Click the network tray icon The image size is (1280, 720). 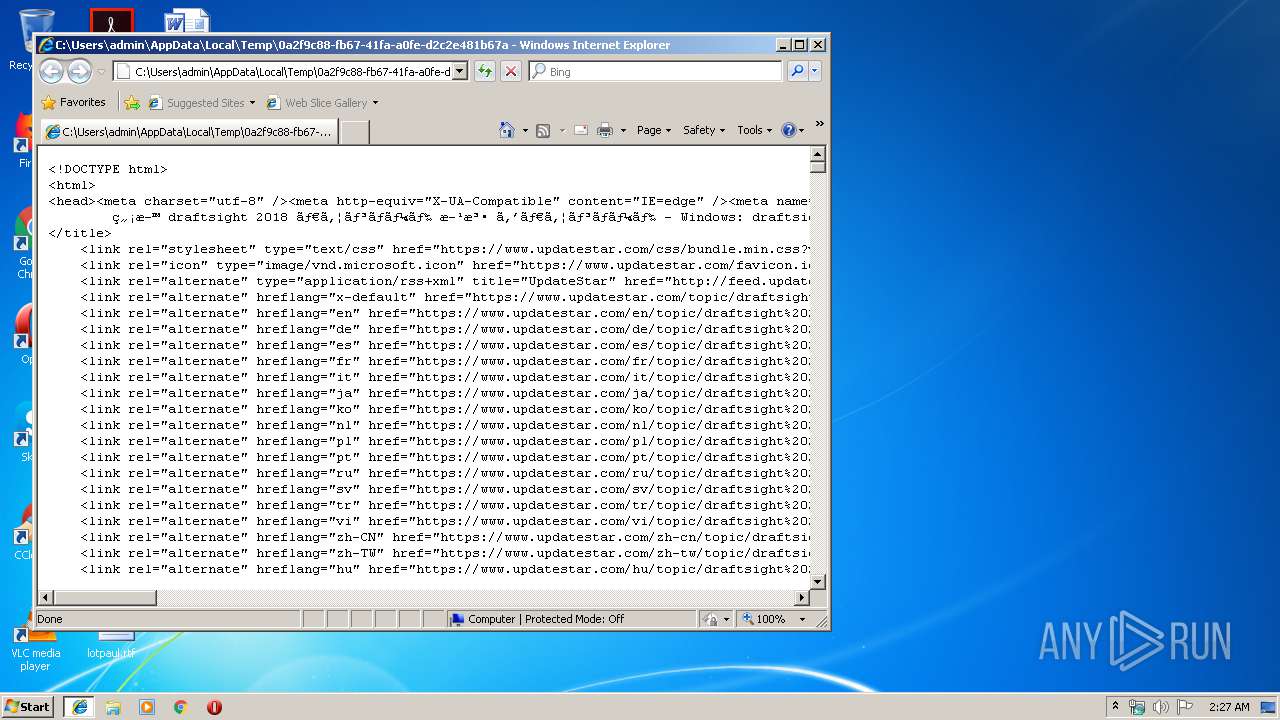[x=1137, y=707]
